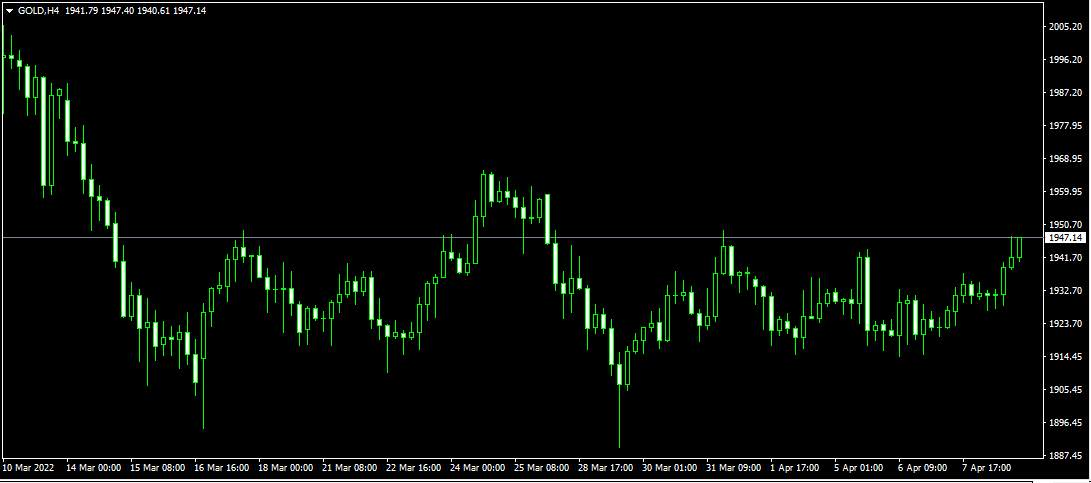Click the 1905.45 price axis label
Image resolution: width=1091 pixels, height=483 pixels.
coord(1064,390)
